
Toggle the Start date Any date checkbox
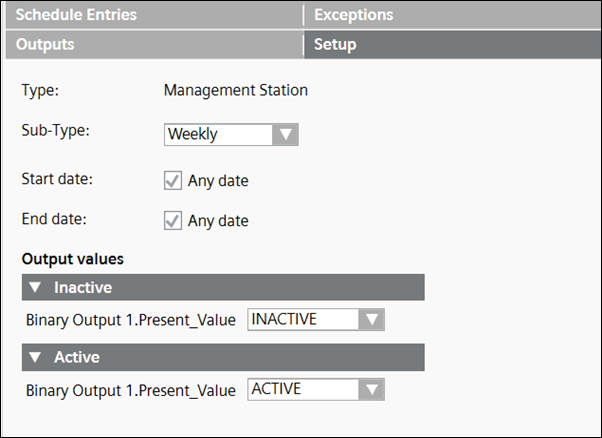pos(172,181)
